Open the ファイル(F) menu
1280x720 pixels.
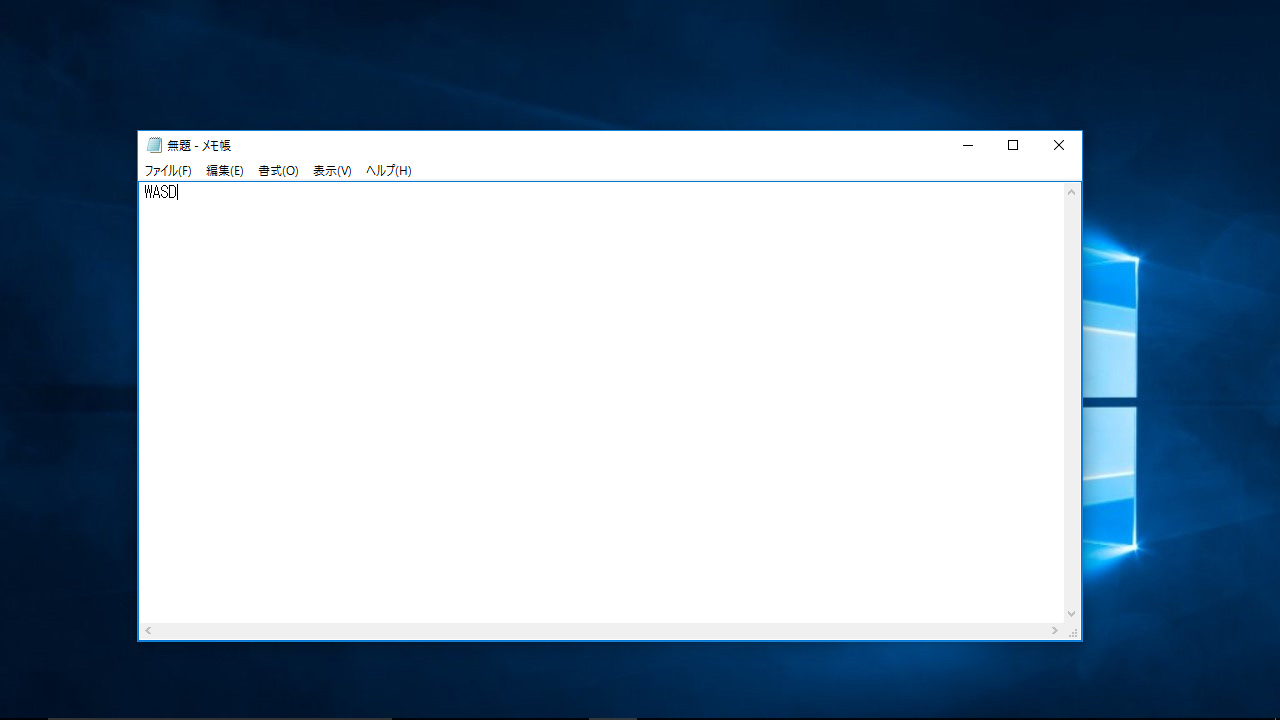coord(168,171)
